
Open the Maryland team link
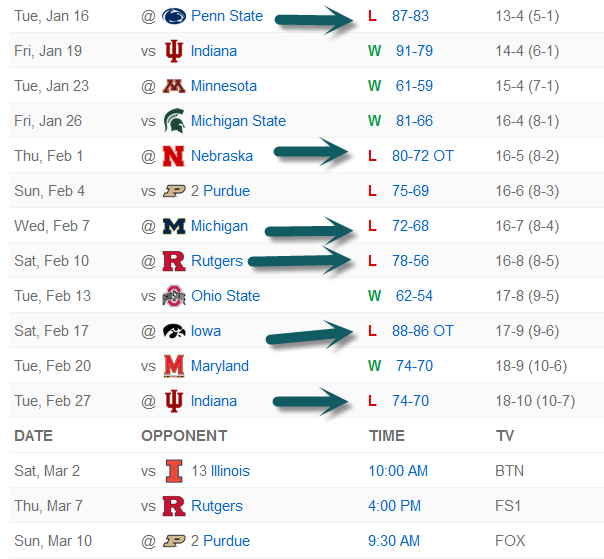click(x=220, y=366)
